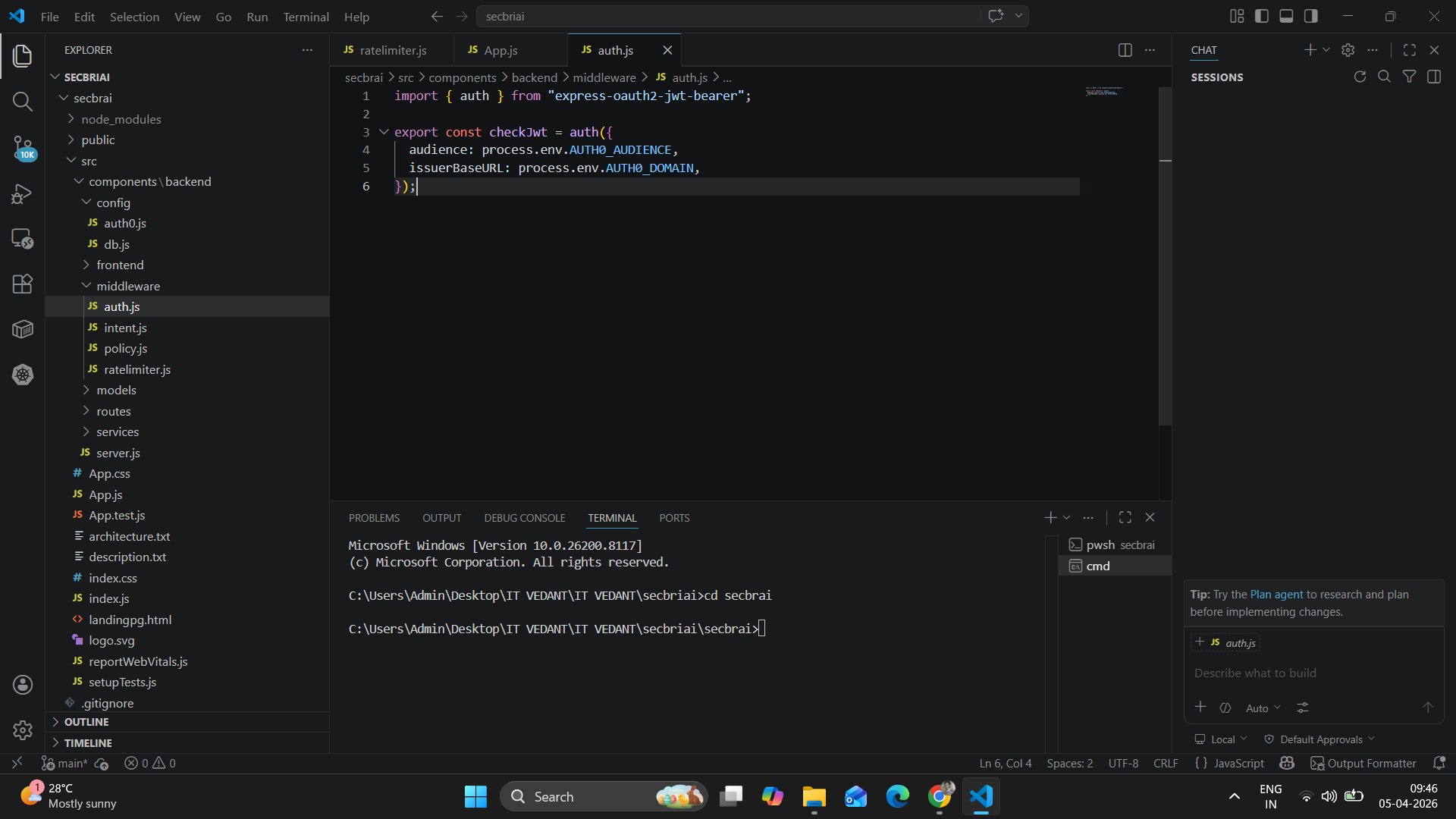Click the Manage gear in activity bar

(x=23, y=730)
